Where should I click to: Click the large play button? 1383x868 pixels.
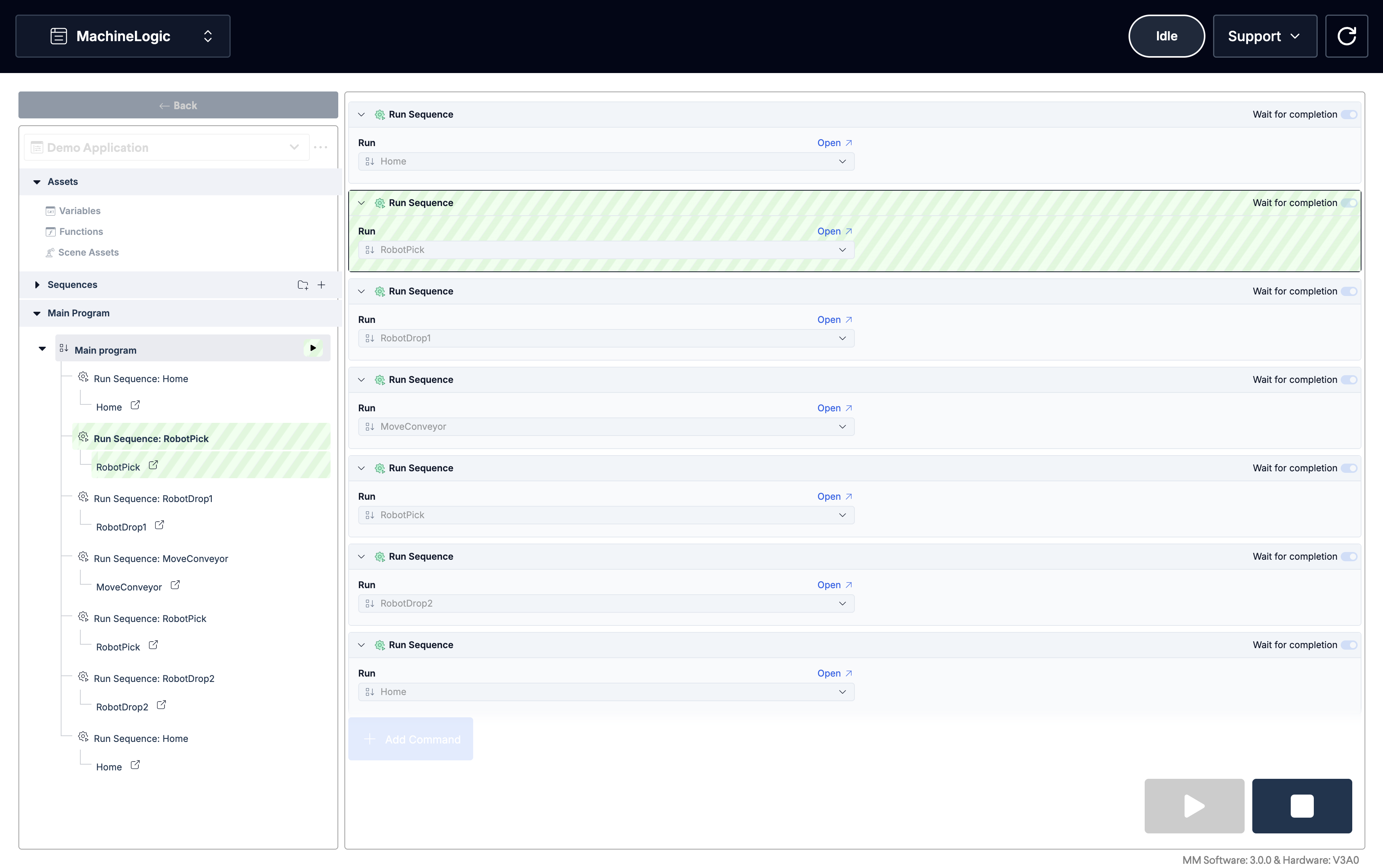[1194, 806]
